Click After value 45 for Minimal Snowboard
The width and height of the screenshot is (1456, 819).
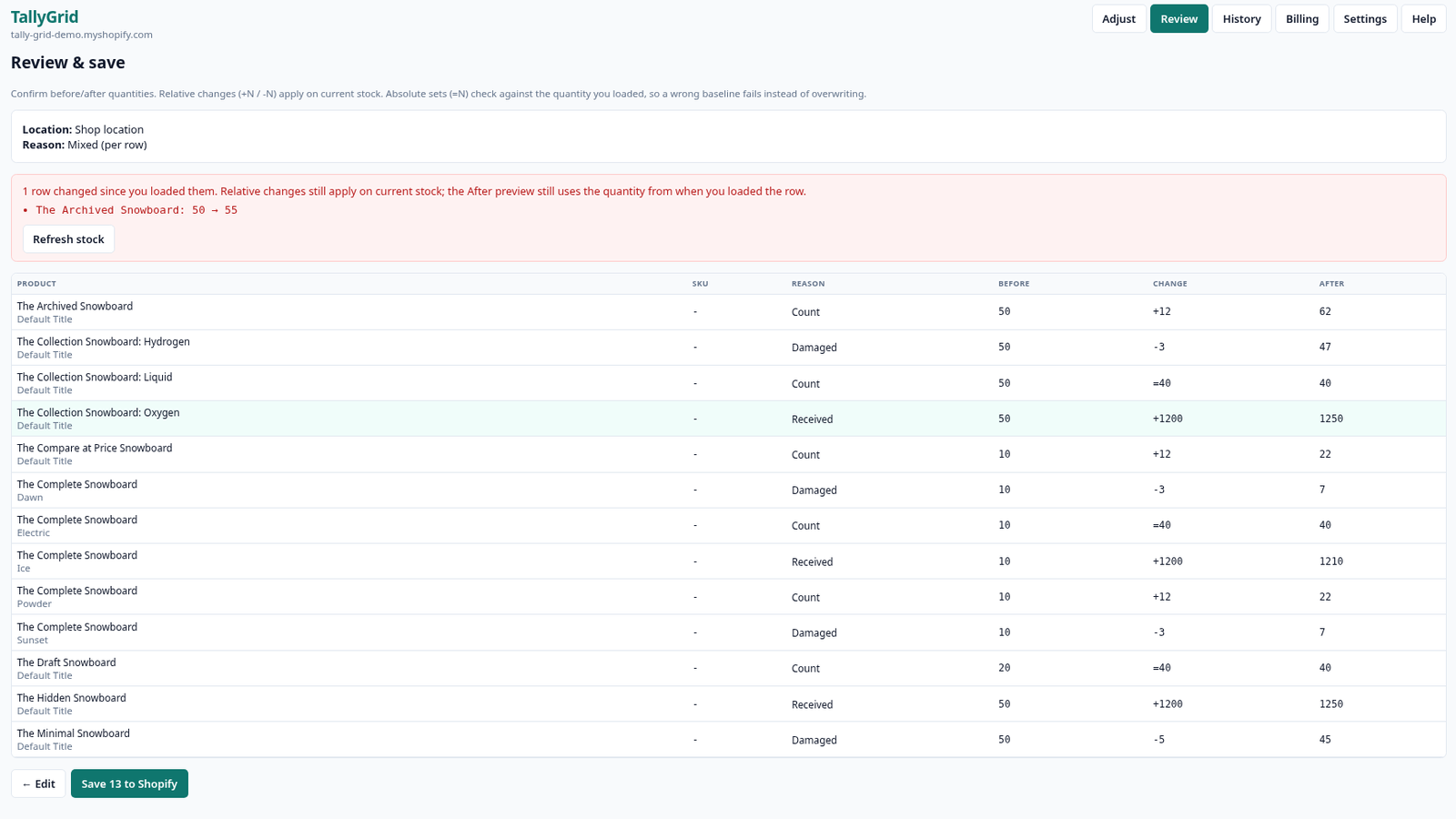(1325, 740)
